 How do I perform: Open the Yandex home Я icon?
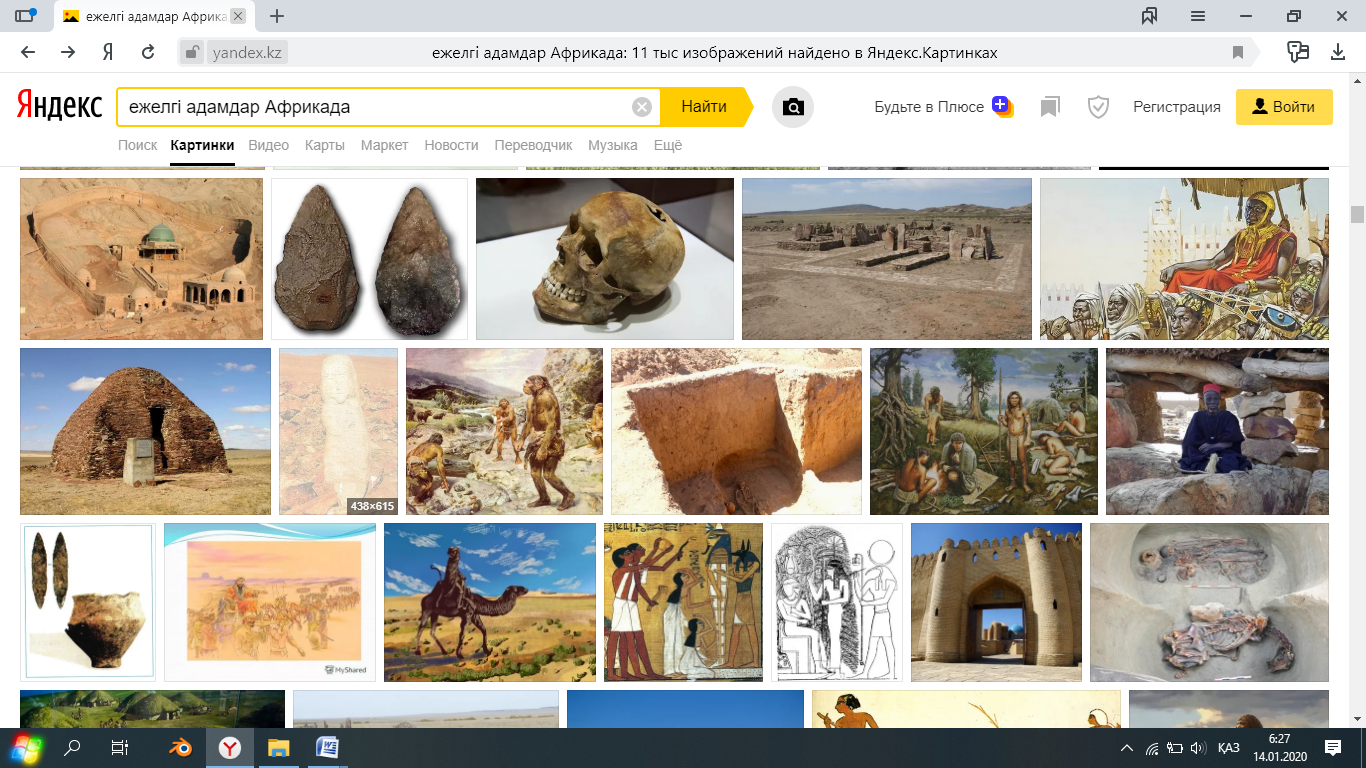[x=108, y=53]
